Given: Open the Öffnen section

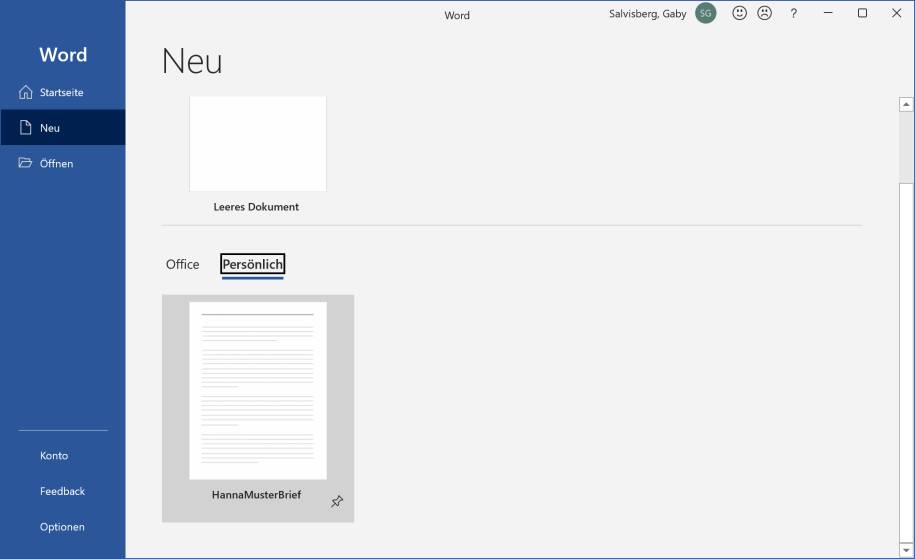Looking at the screenshot, I should click(x=62, y=163).
